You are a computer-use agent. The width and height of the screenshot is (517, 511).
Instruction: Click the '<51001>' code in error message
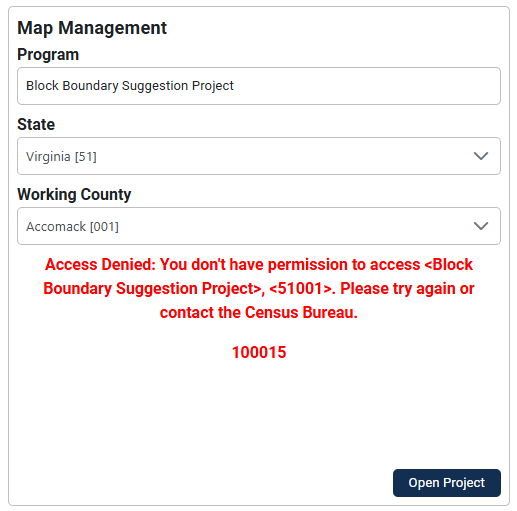coord(302,289)
